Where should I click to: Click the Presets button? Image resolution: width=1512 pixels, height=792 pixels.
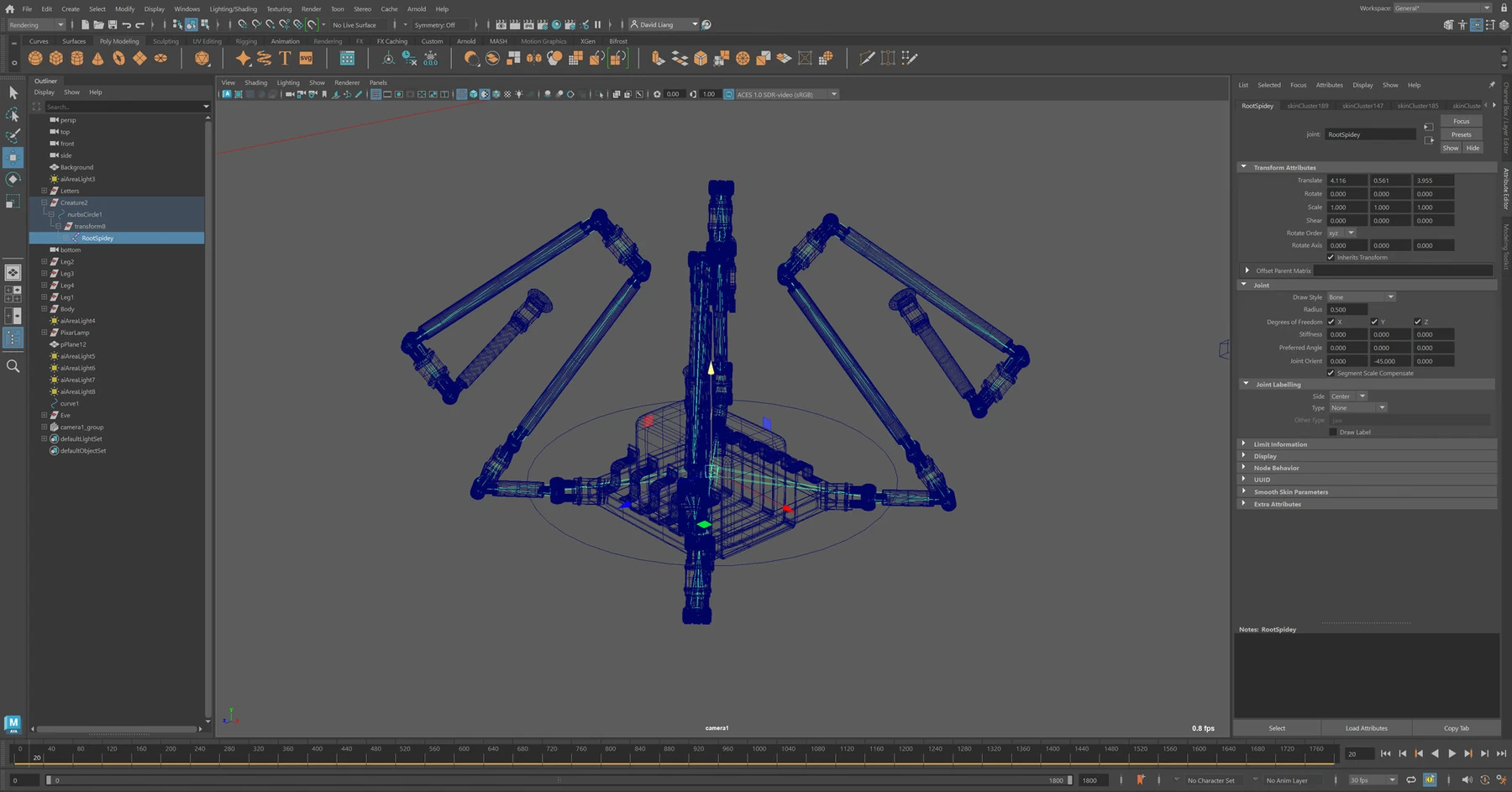point(1461,134)
